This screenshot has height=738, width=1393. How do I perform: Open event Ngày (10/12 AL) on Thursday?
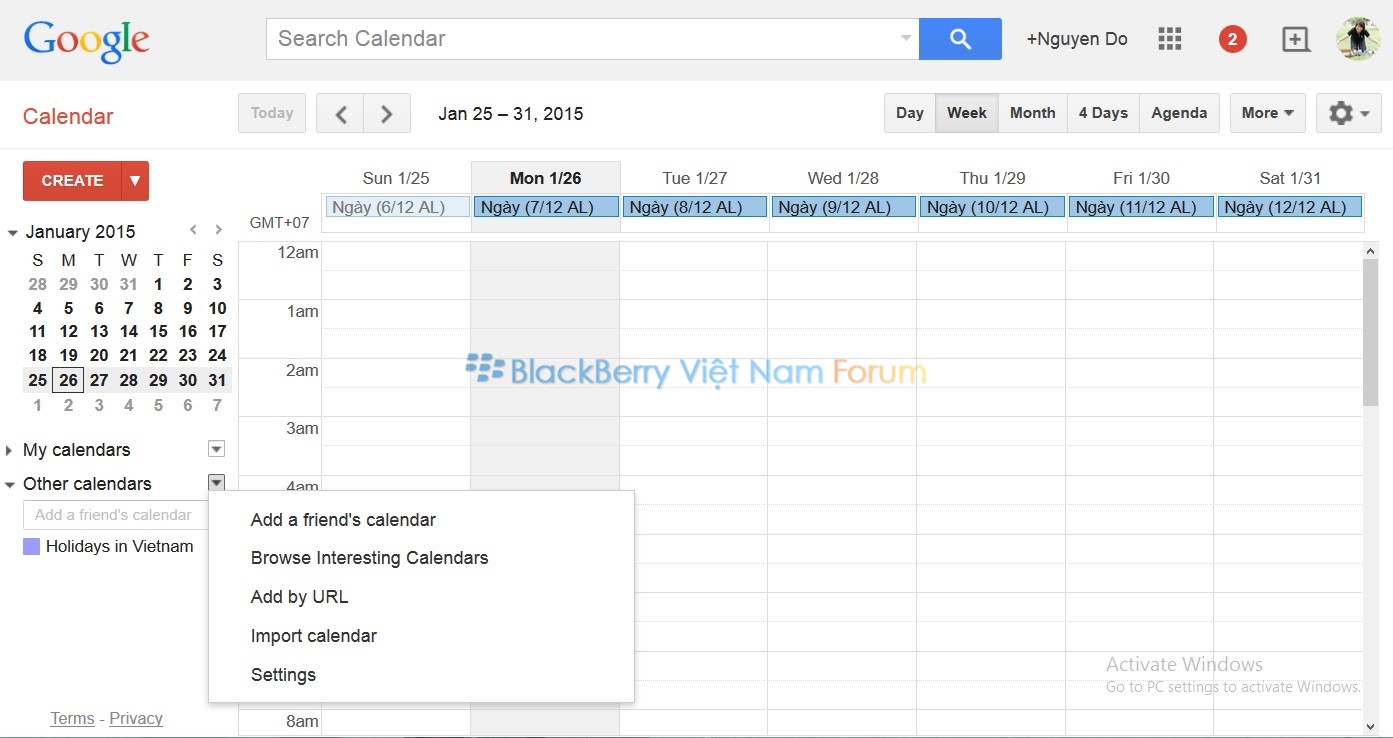pyautogui.click(x=992, y=207)
